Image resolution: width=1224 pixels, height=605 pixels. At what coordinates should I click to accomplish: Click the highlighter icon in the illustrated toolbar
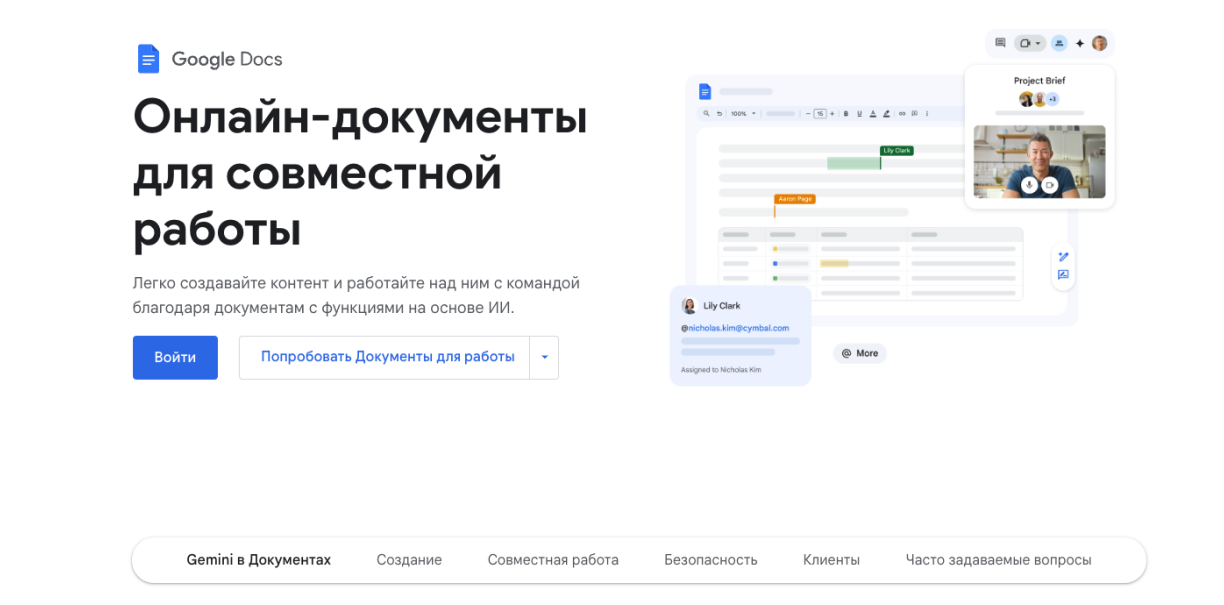click(x=886, y=114)
